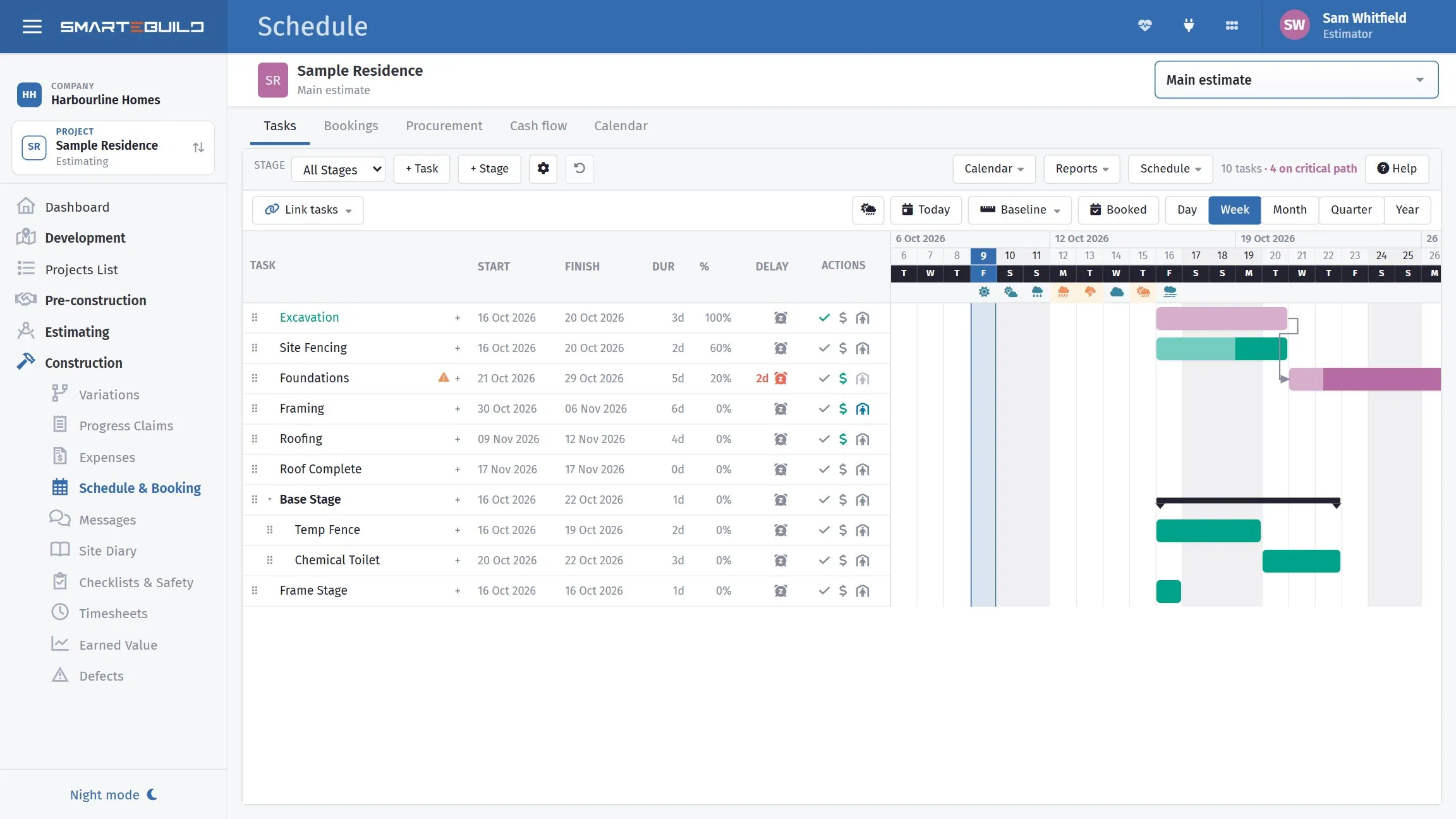
Task: Switch to the Bookings tab
Action: pos(351,126)
